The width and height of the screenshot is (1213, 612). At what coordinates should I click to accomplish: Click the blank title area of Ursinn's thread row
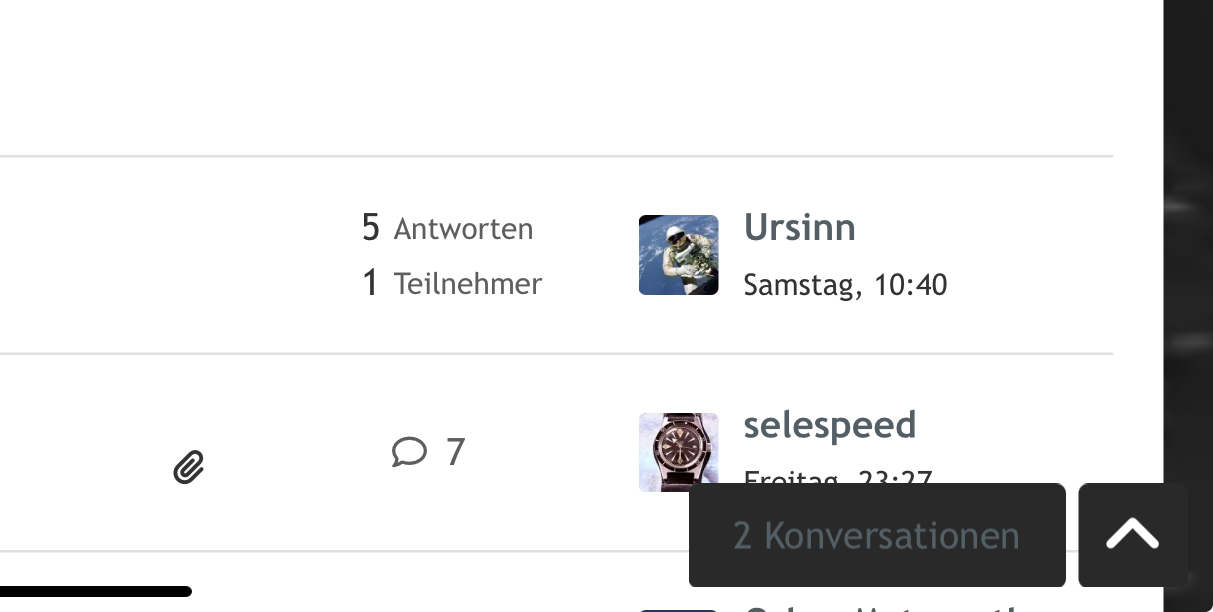click(150, 255)
